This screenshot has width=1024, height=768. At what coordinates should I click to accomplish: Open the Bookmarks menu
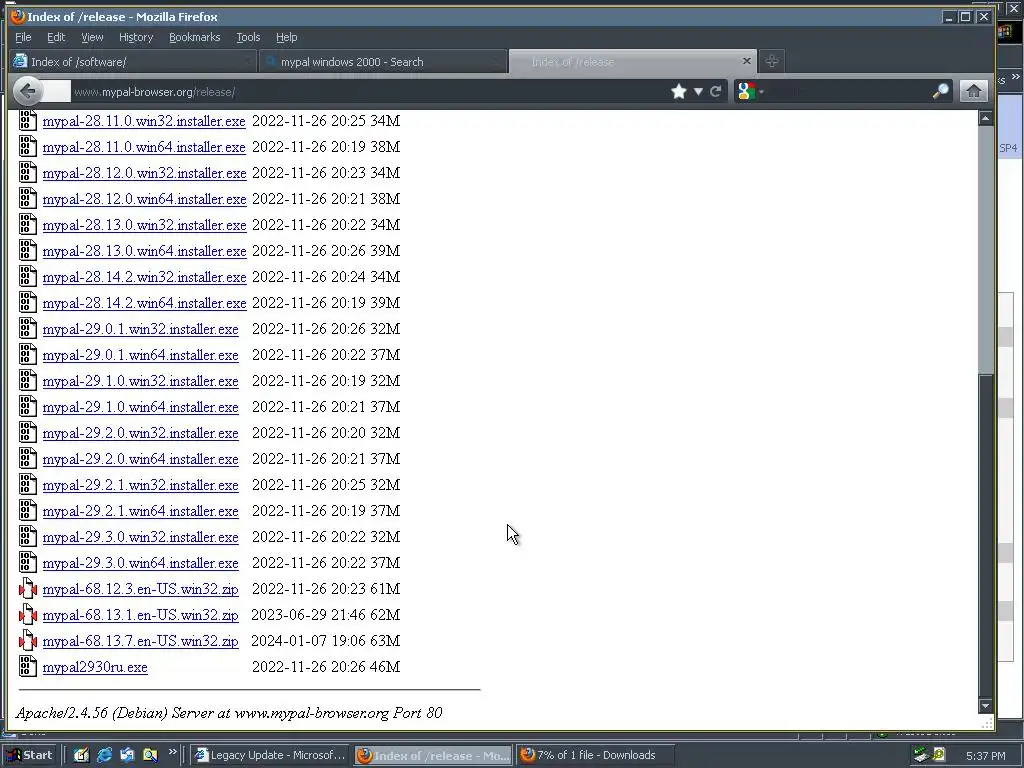coord(195,37)
